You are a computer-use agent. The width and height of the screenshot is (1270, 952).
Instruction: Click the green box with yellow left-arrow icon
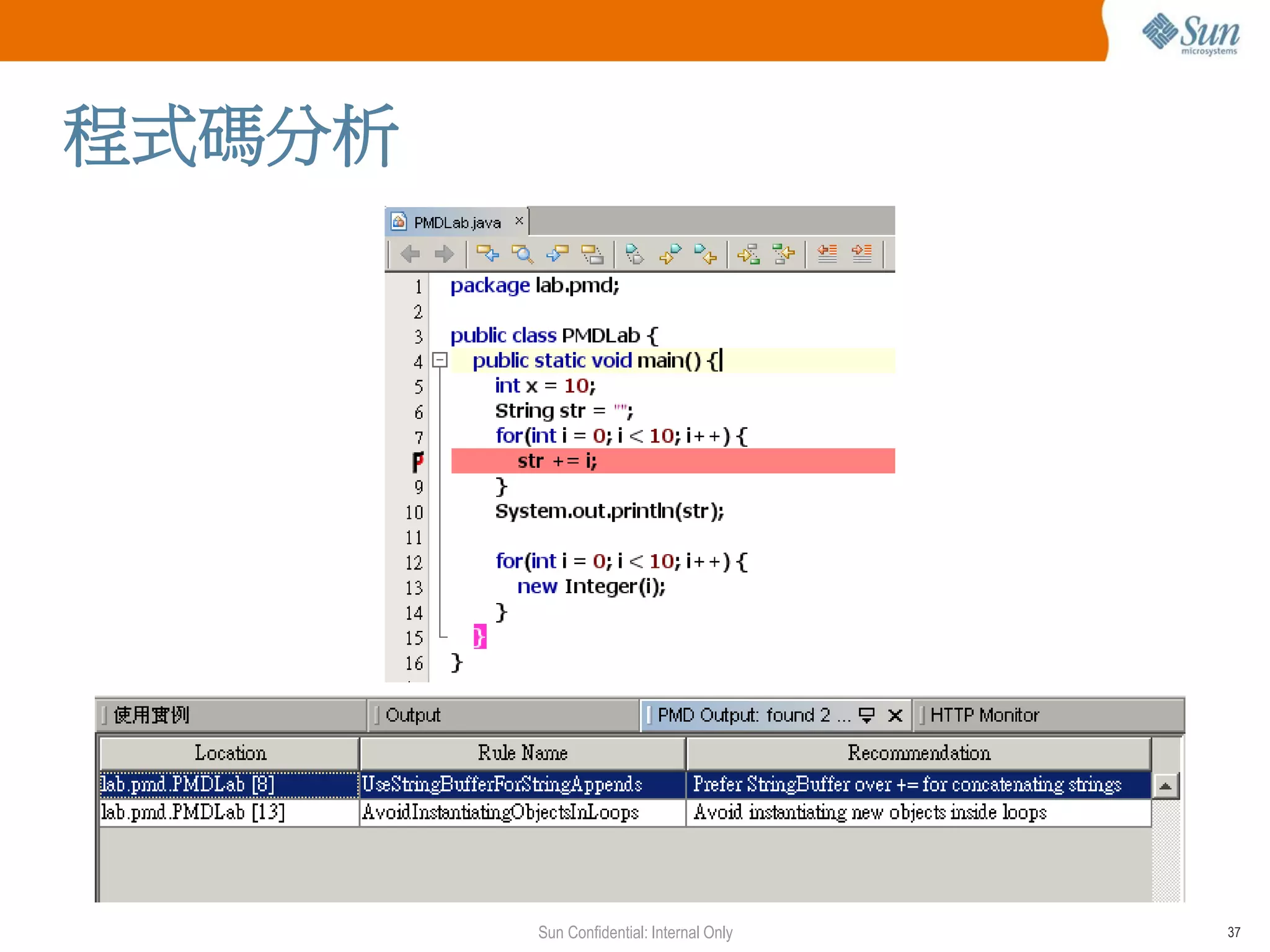(783, 253)
